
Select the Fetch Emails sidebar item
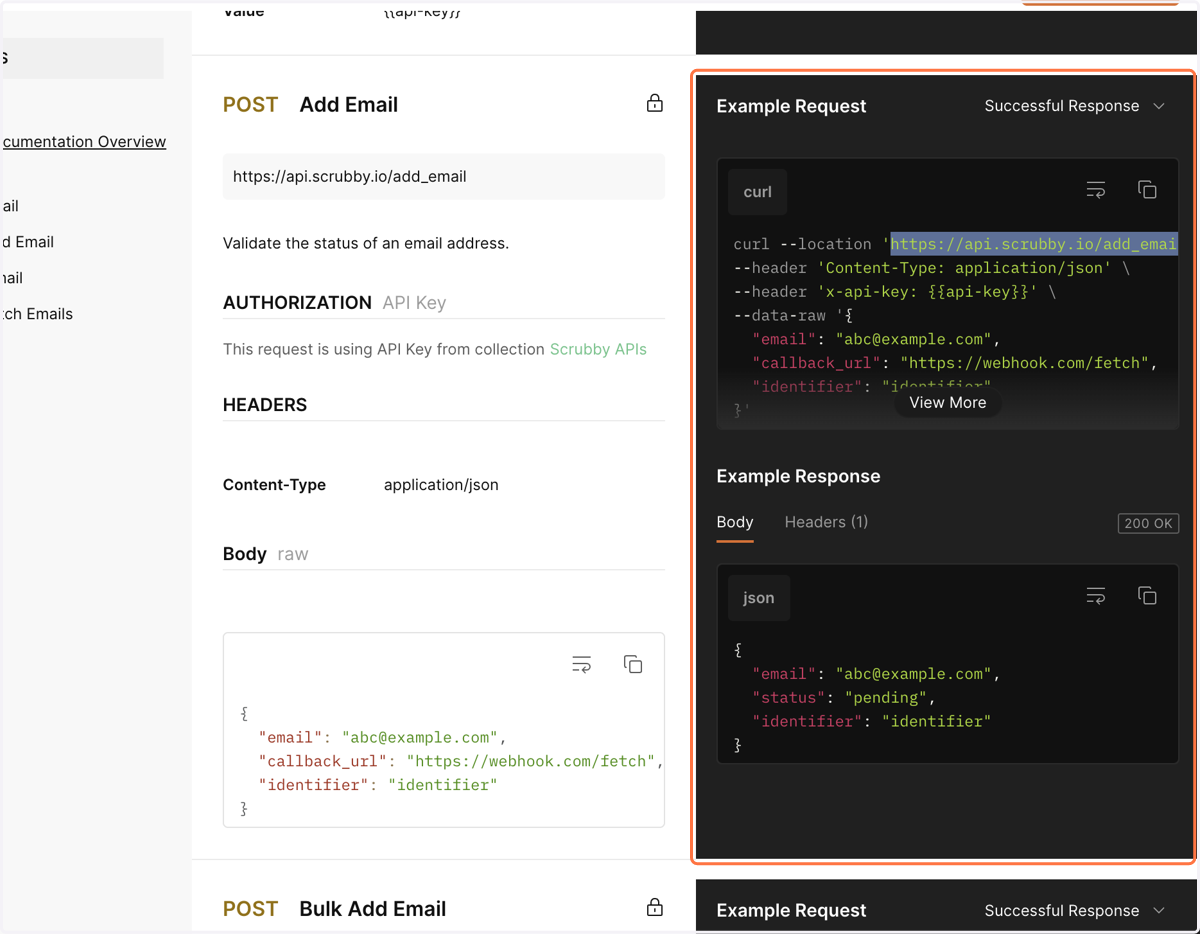pyautogui.click(x=37, y=314)
